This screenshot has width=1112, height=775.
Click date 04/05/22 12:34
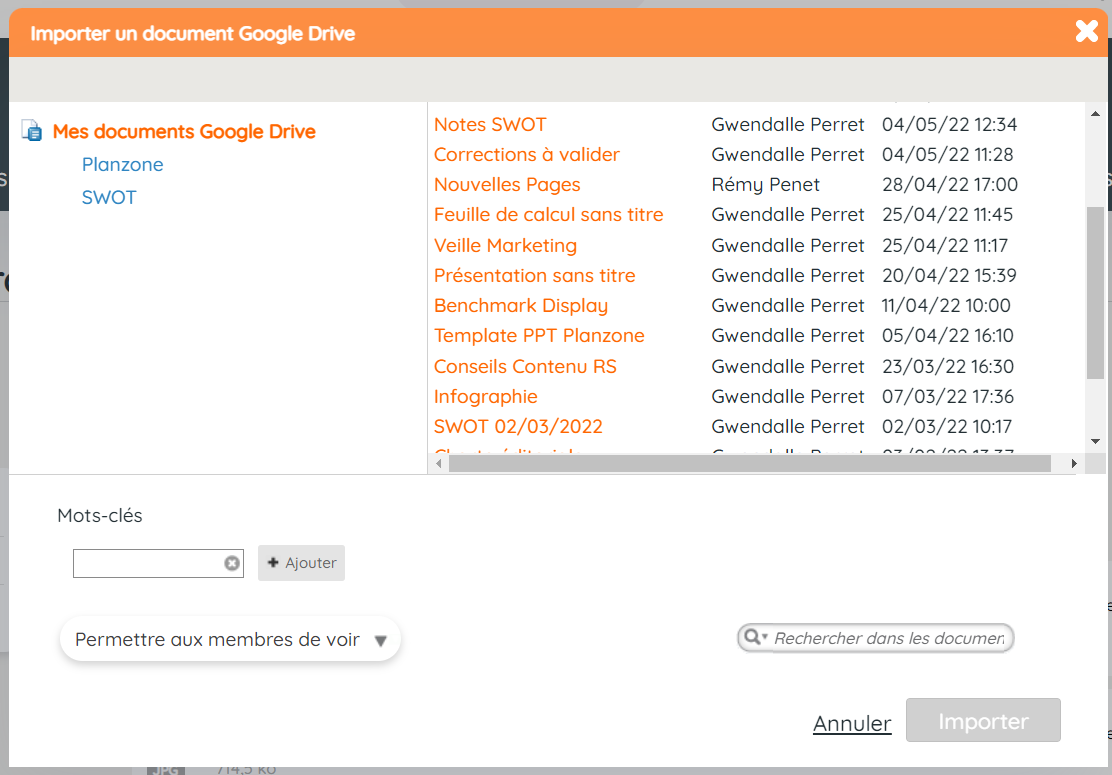click(x=950, y=125)
